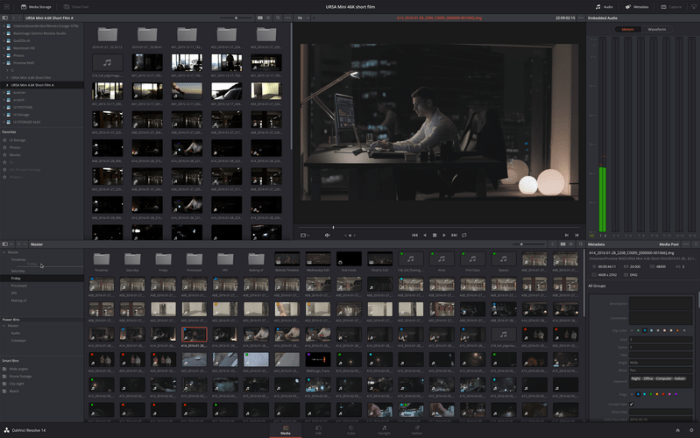Click the Mark In button in the viewer
Viewport: 700px width, 438px height.
click(x=567, y=235)
